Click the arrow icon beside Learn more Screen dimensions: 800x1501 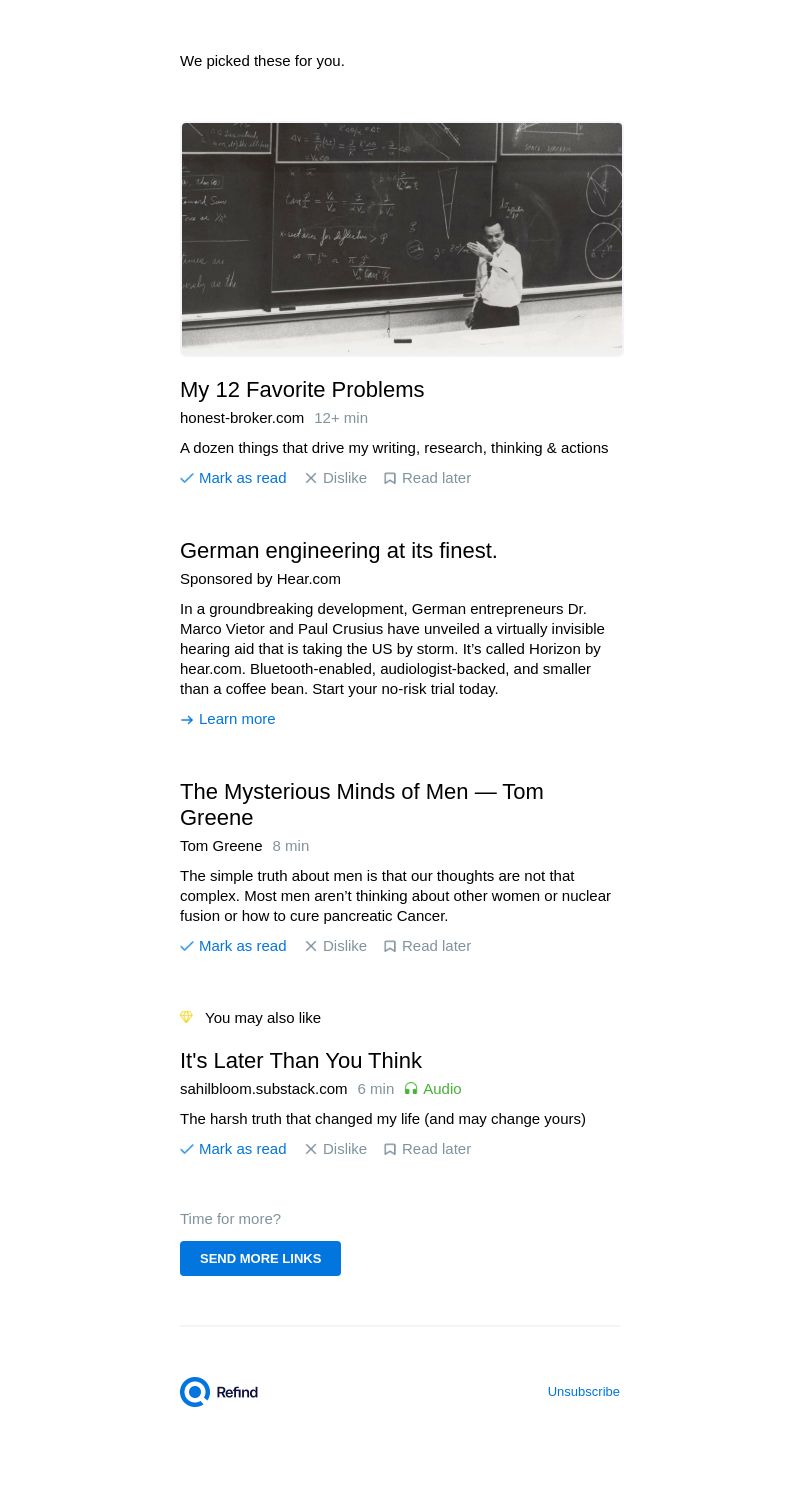[187, 720]
